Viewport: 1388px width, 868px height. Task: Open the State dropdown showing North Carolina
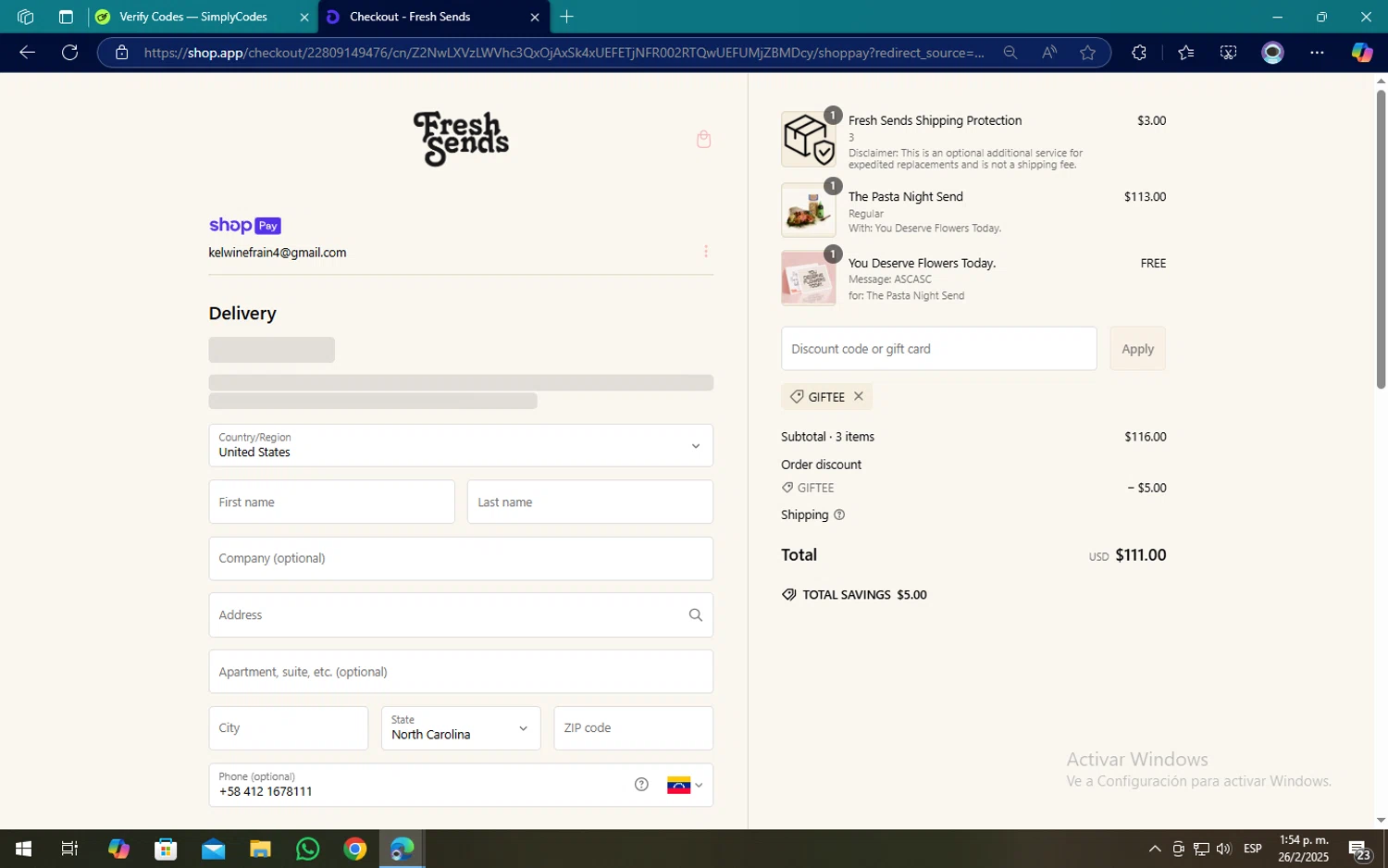(460, 728)
